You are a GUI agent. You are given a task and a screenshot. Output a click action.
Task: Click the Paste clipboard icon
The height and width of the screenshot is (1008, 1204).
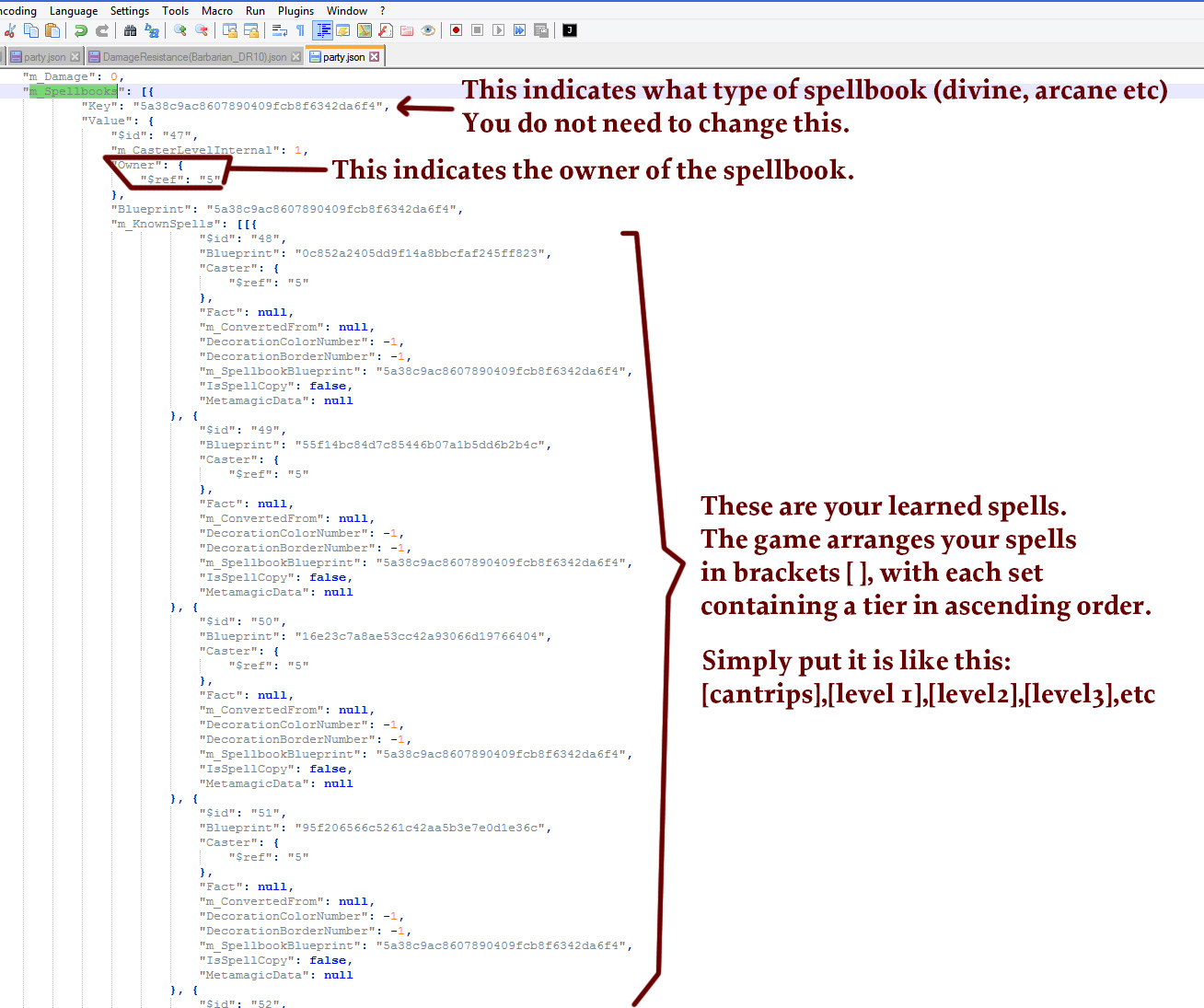52,30
